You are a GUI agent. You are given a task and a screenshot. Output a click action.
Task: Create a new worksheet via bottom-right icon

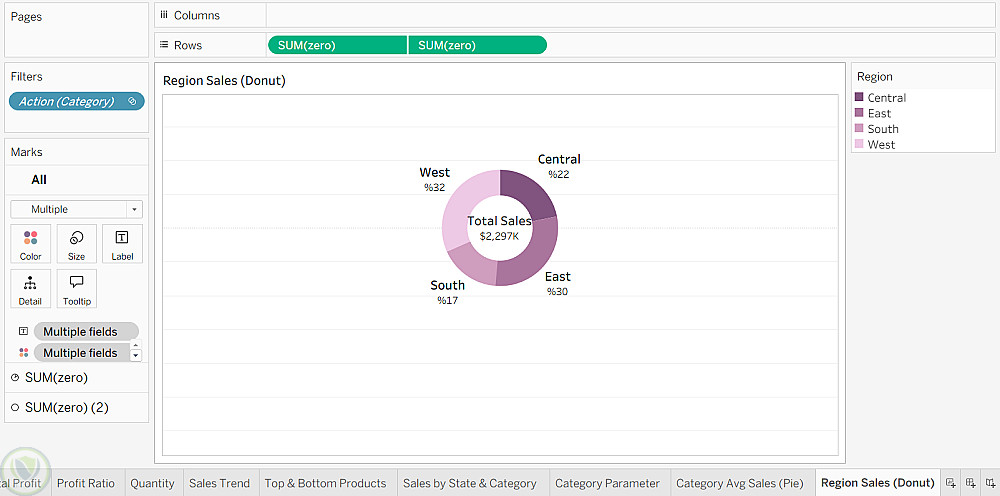[x=950, y=483]
